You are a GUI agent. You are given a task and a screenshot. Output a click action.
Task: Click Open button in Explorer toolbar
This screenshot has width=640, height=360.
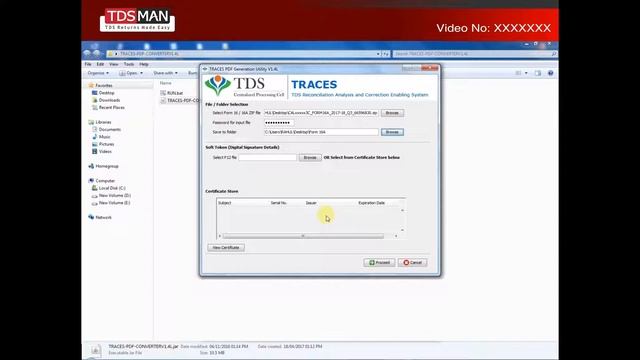(131, 73)
